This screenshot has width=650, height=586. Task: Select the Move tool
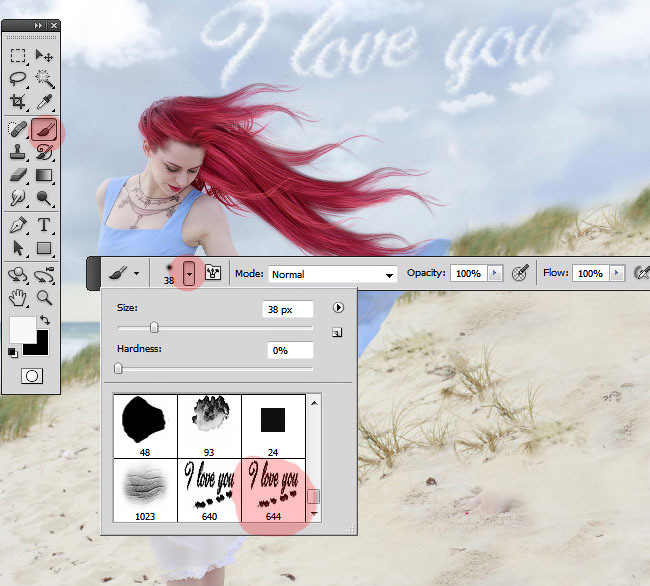click(44, 56)
